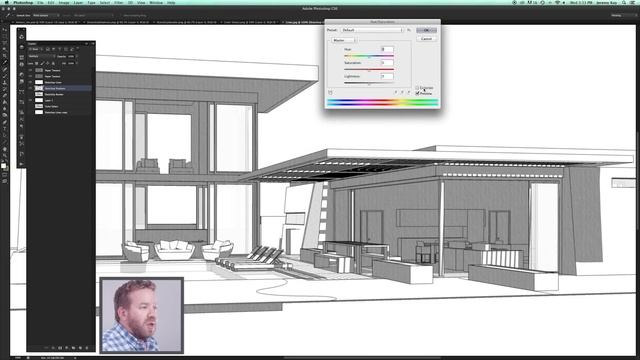
Task: Open the Apple menu
Action: tap(6, 2)
